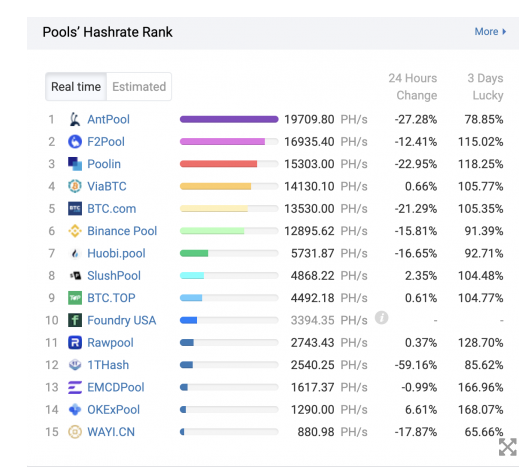
Task: Open the SlushPool link
Action: tap(114, 276)
